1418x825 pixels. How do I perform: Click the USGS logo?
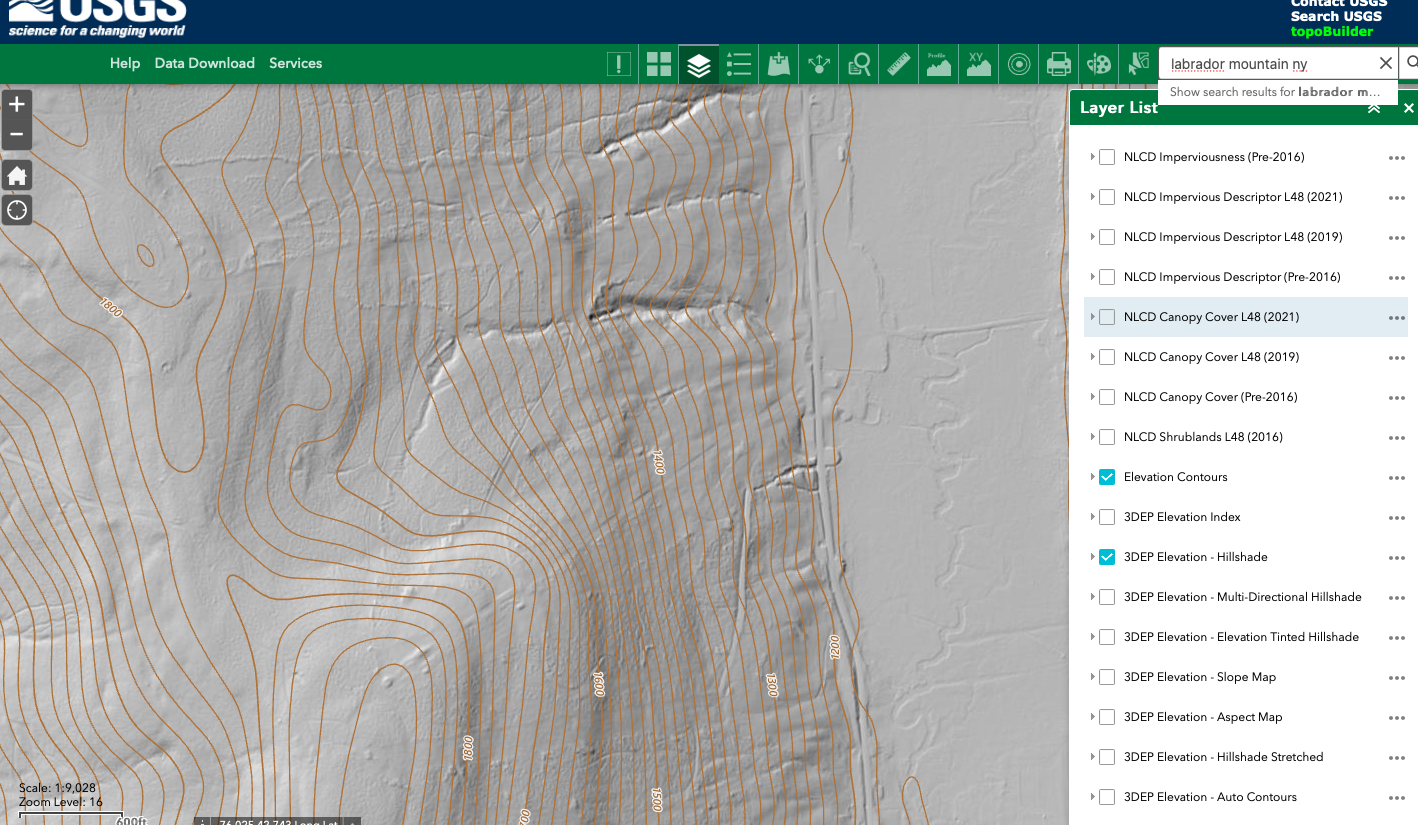click(97, 18)
